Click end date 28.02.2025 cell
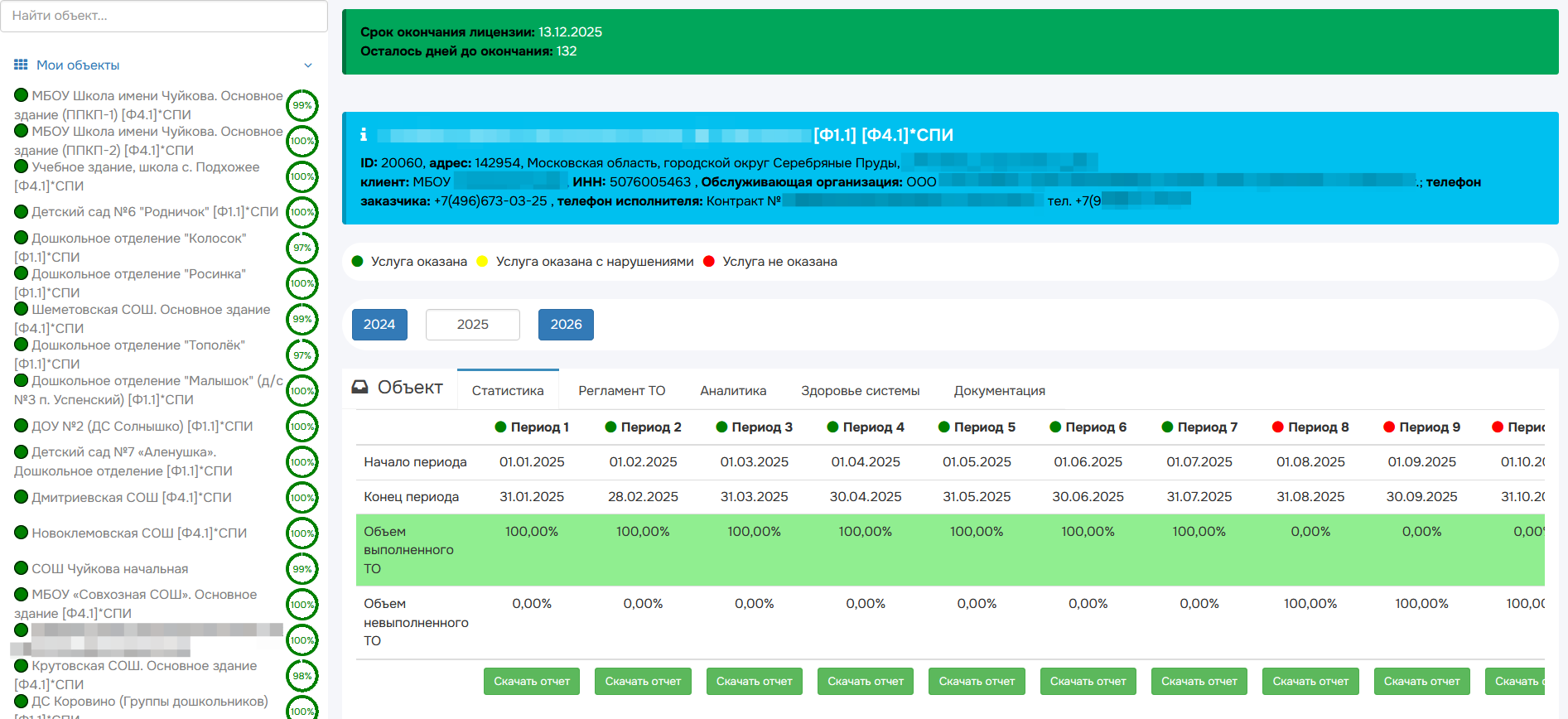 click(x=643, y=496)
